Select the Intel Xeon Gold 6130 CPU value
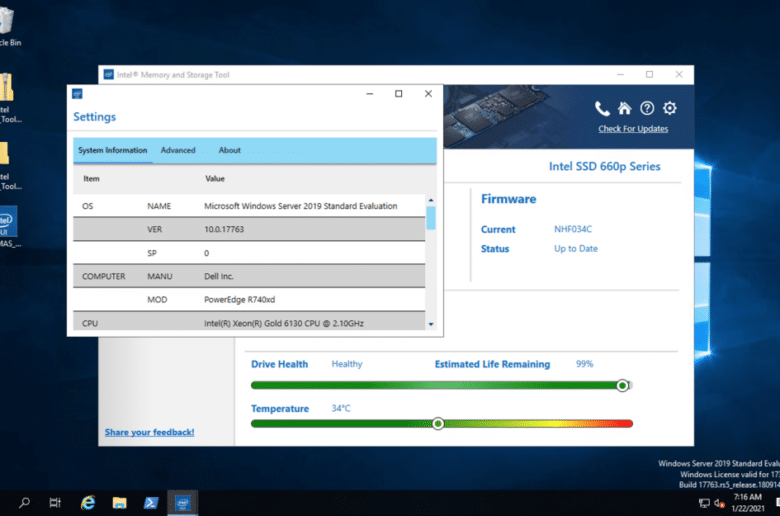This screenshot has height=516, width=780. point(284,323)
